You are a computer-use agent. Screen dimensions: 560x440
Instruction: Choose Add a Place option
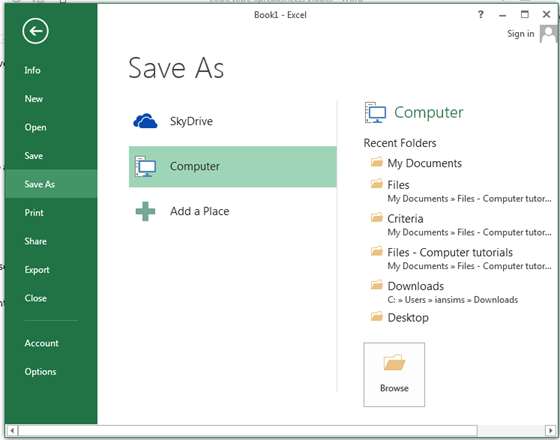[232, 211]
